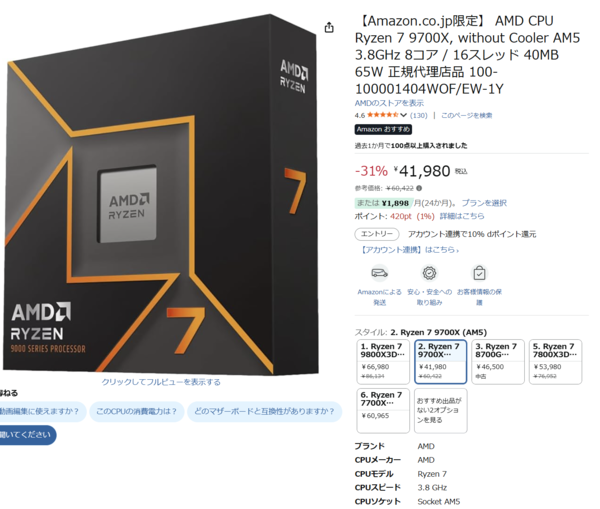Click the motherboard compatibility question chip
The height and width of the screenshot is (509, 600).
click(264, 411)
